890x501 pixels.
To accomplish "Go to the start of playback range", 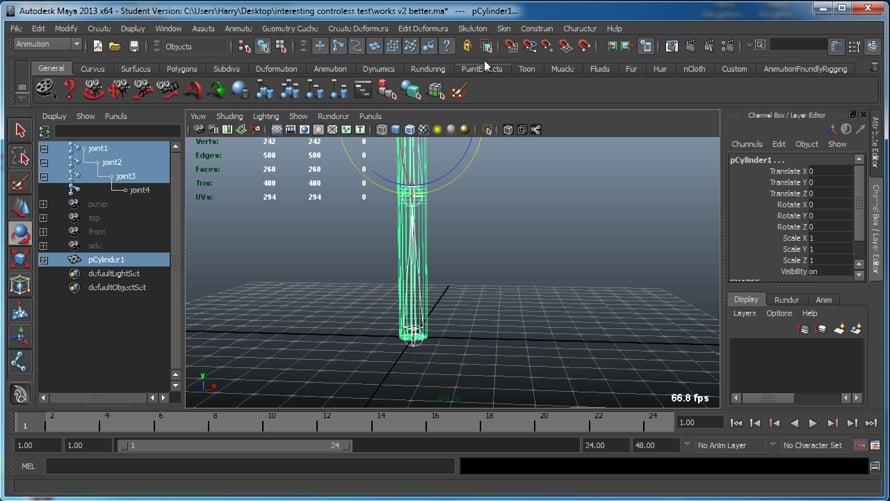I will (x=736, y=423).
